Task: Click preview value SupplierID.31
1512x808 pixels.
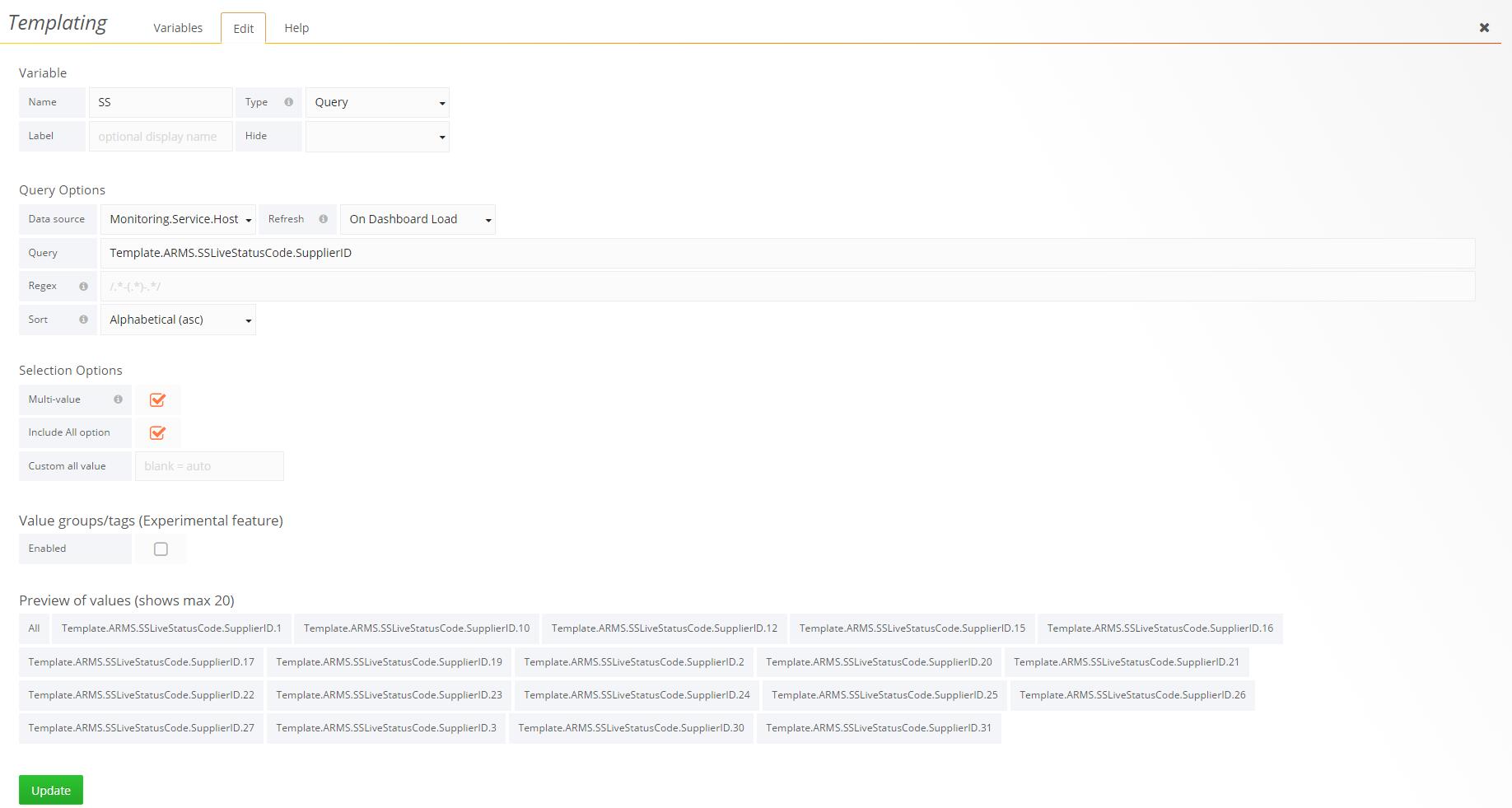Action: [879, 728]
